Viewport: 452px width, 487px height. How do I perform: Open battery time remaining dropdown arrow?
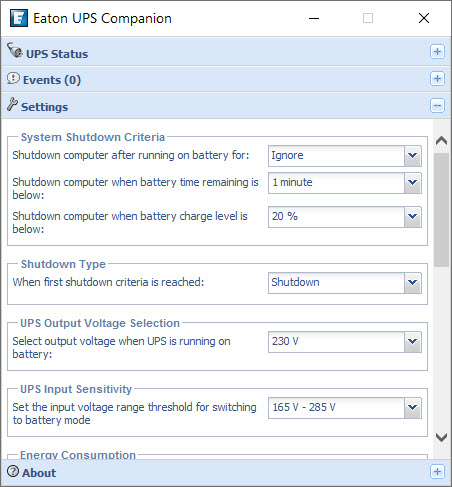[413, 183]
